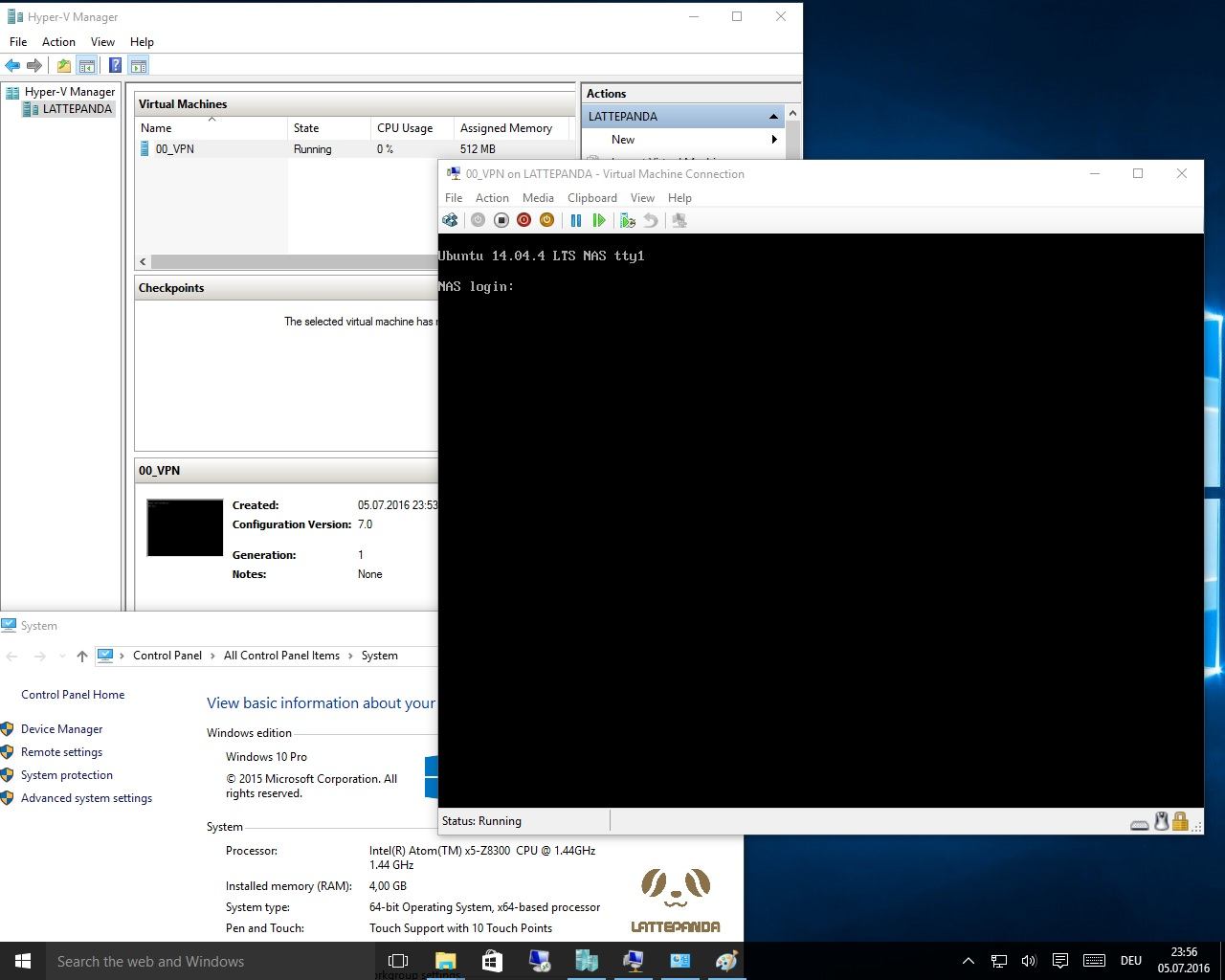Screen dimensions: 1225x980
Task: Click Up arrow in System window navigation
Action: tap(82, 656)
